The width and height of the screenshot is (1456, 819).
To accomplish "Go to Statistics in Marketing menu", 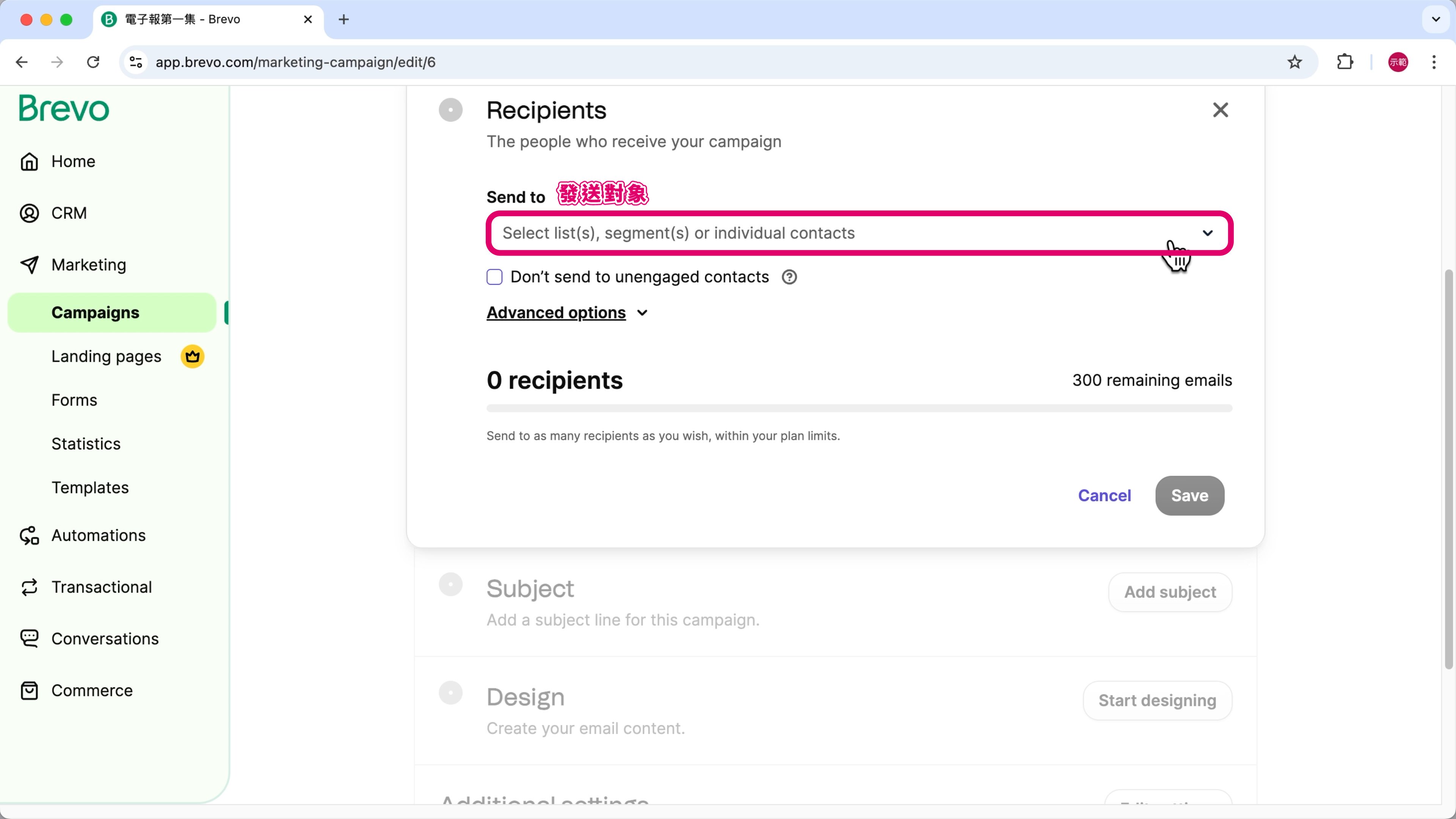I will click(x=86, y=444).
